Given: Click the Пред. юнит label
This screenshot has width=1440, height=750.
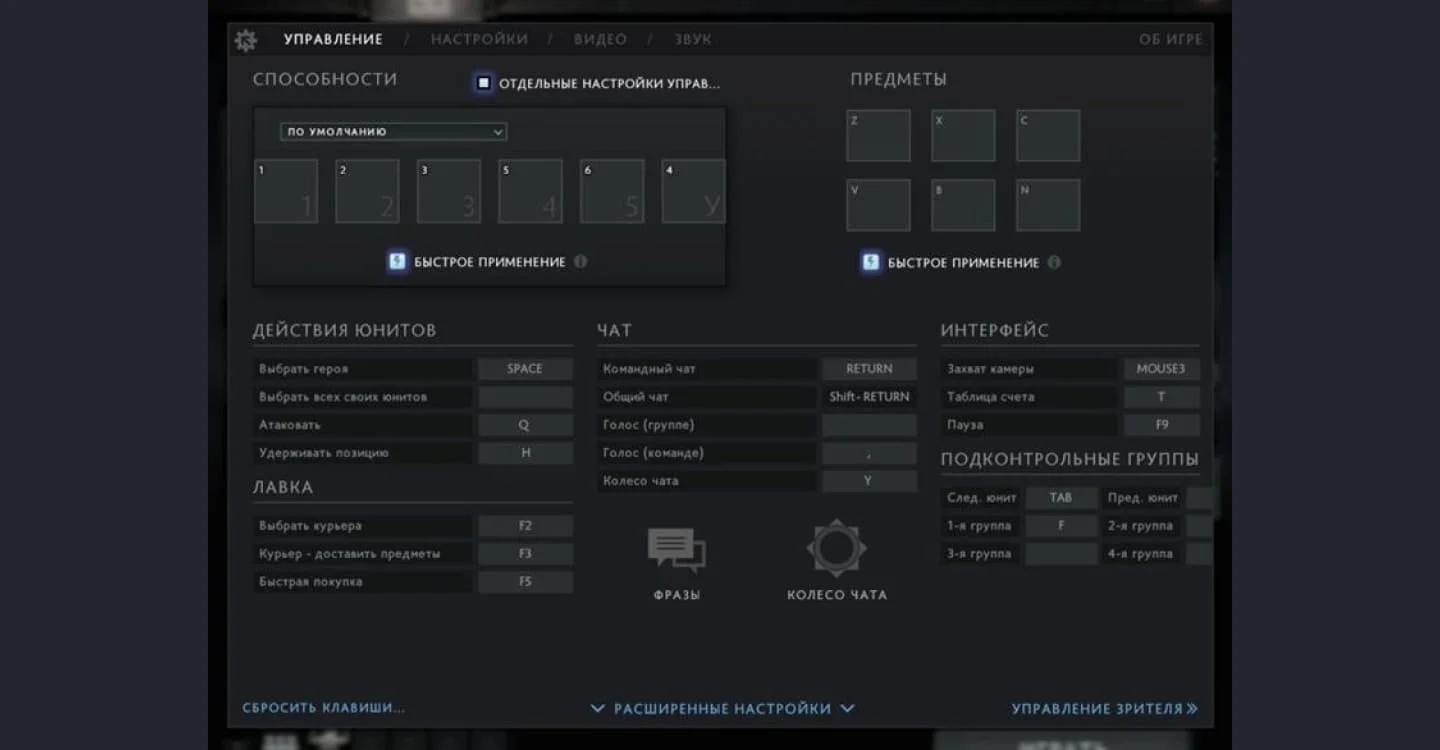Looking at the screenshot, I should click(1143, 498).
